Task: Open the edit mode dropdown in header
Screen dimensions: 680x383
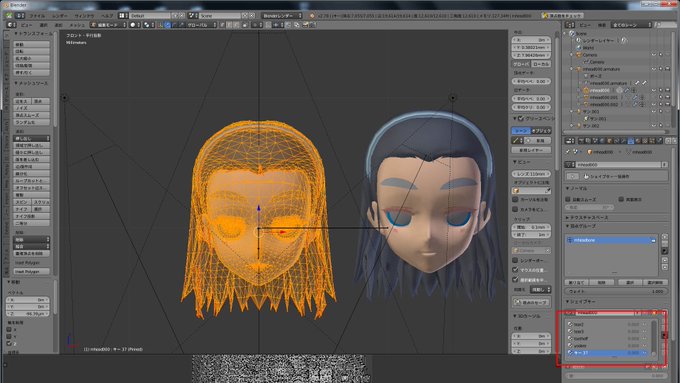Action: point(108,25)
